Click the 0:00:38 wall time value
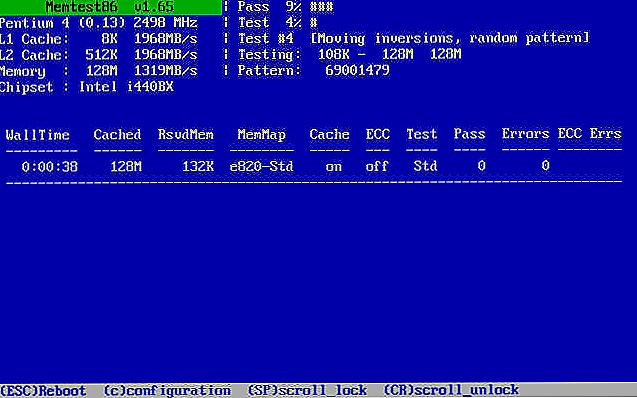 tap(50, 167)
